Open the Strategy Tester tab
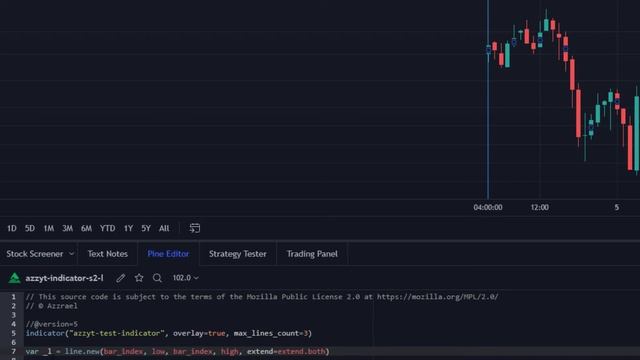 tap(238, 254)
